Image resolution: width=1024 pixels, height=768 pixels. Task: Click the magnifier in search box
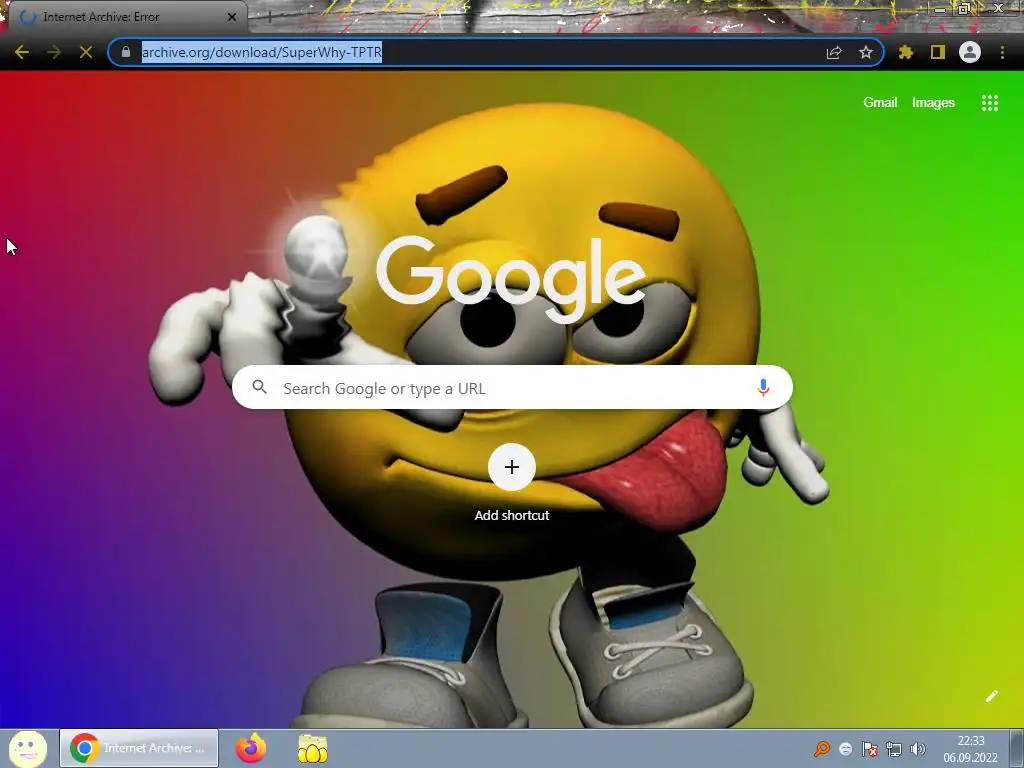tap(260, 387)
